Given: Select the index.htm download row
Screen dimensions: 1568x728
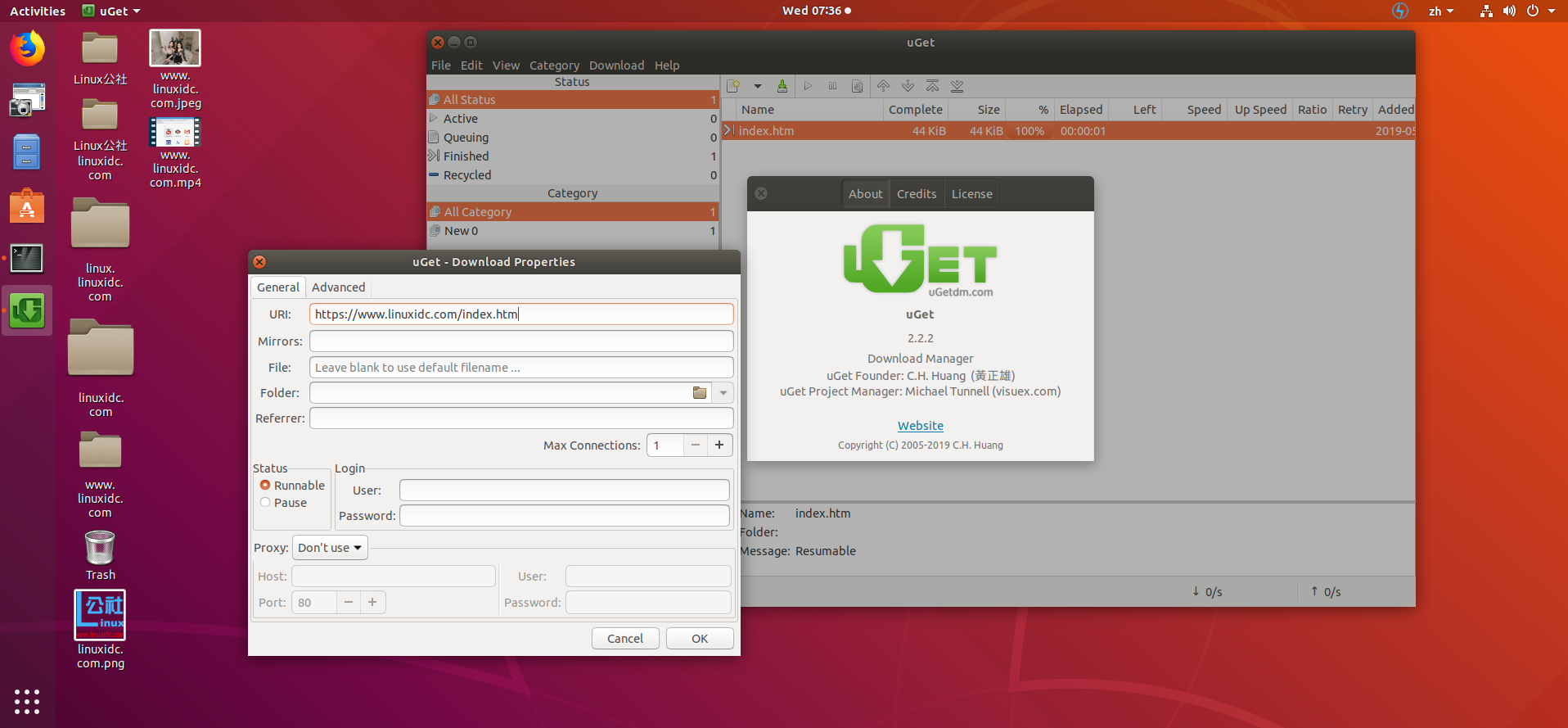Looking at the screenshot, I should 1068,131.
